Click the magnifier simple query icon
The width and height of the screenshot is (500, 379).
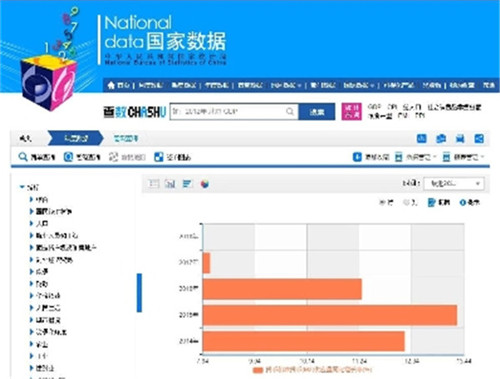pos(23,157)
